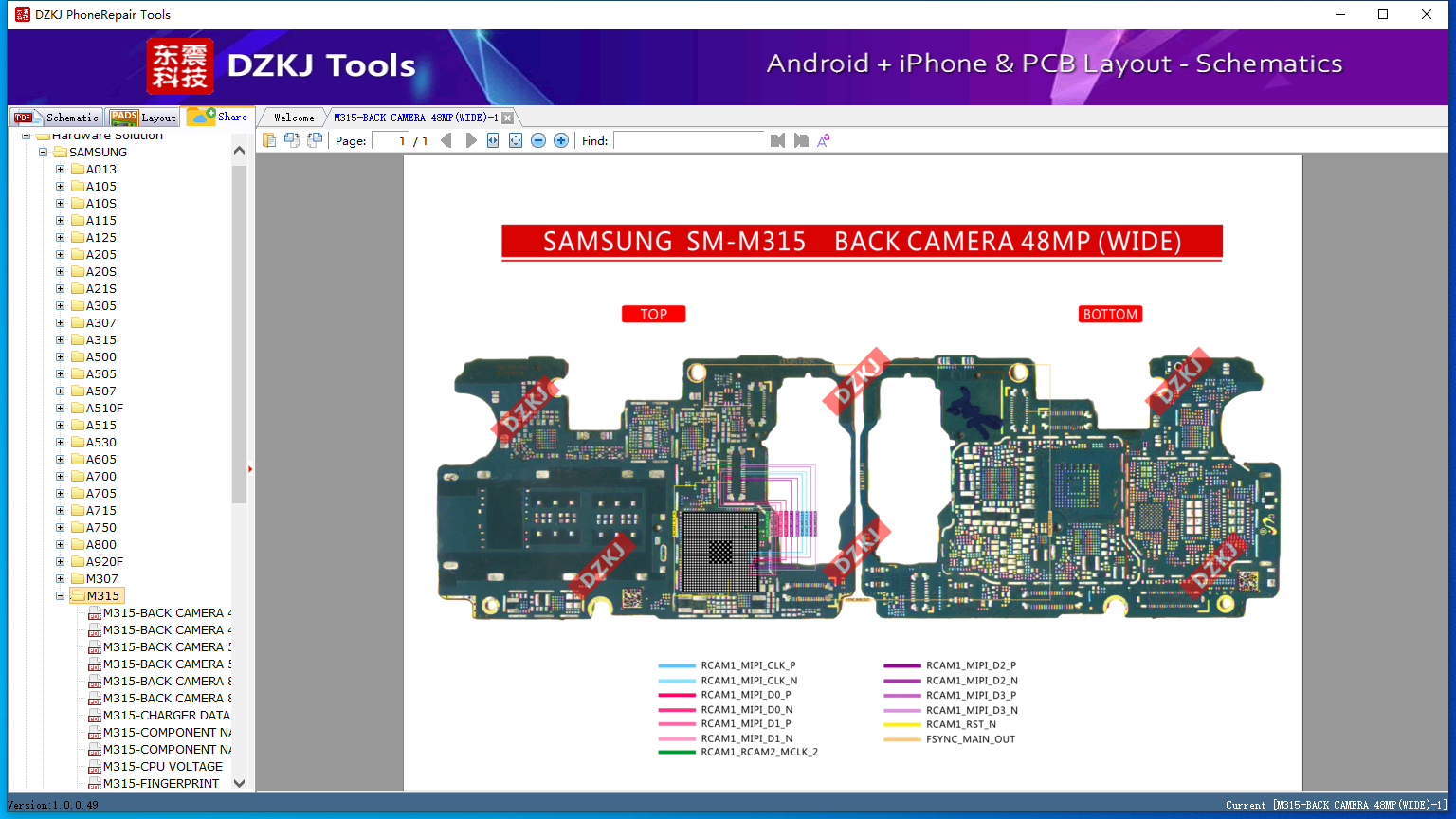The height and width of the screenshot is (819, 1456).
Task: Collapse the SAMSUNG folder
Action: click(x=43, y=152)
